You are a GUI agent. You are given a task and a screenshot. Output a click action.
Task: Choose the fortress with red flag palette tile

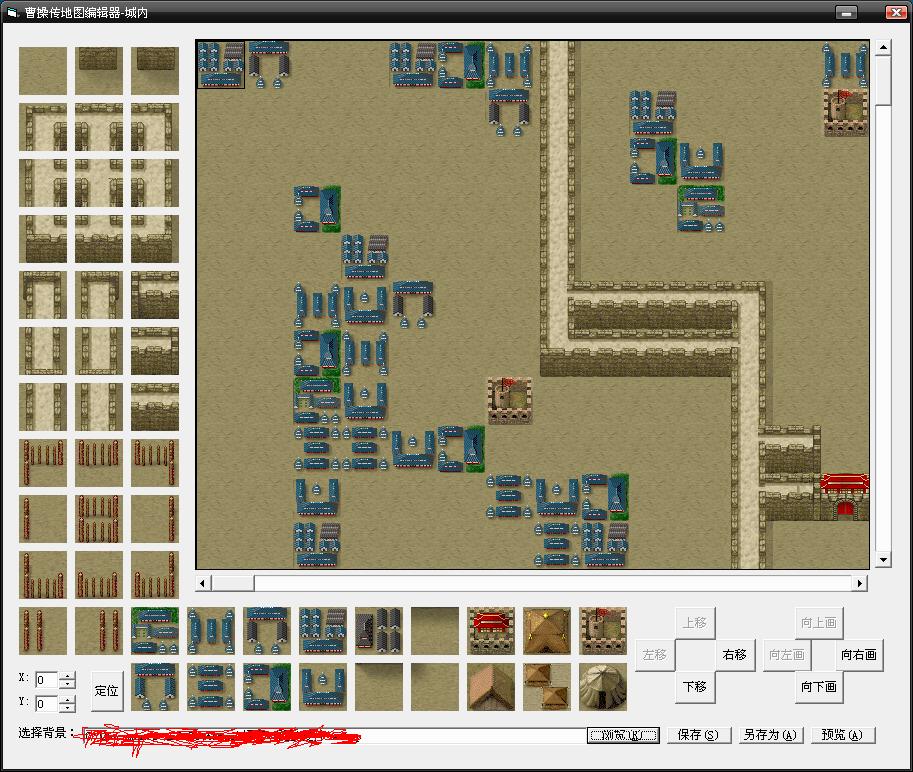pyautogui.click(x=603, y=631)
